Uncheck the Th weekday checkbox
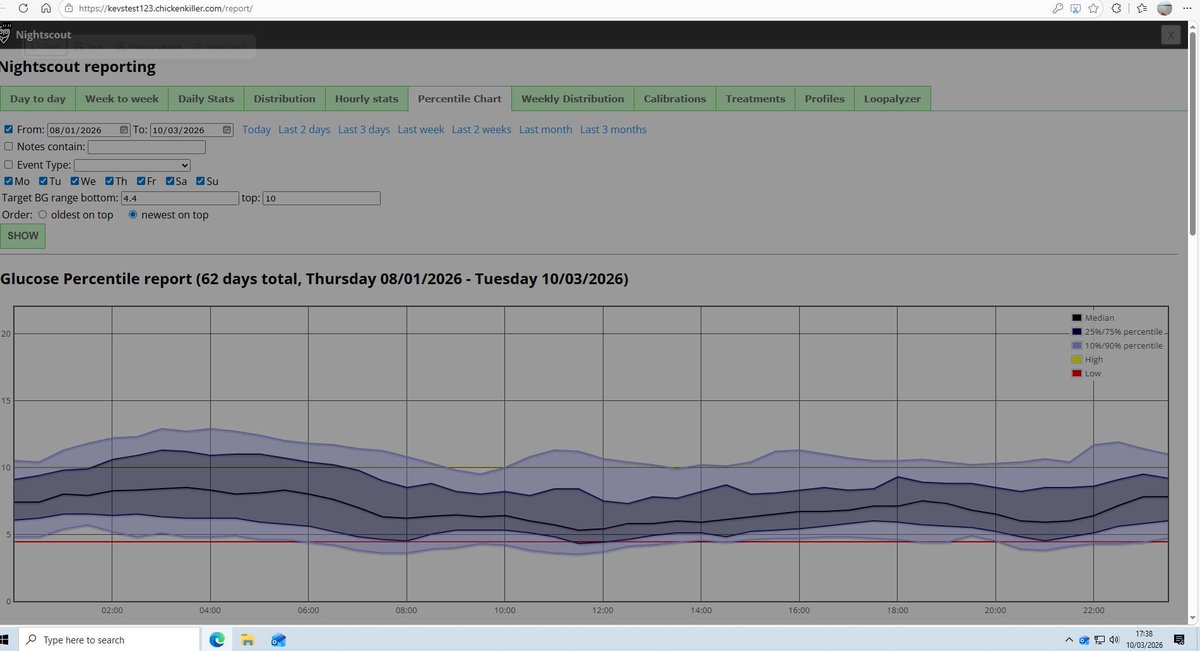This screenshot has height=651, width=1200. coord(109,181)
